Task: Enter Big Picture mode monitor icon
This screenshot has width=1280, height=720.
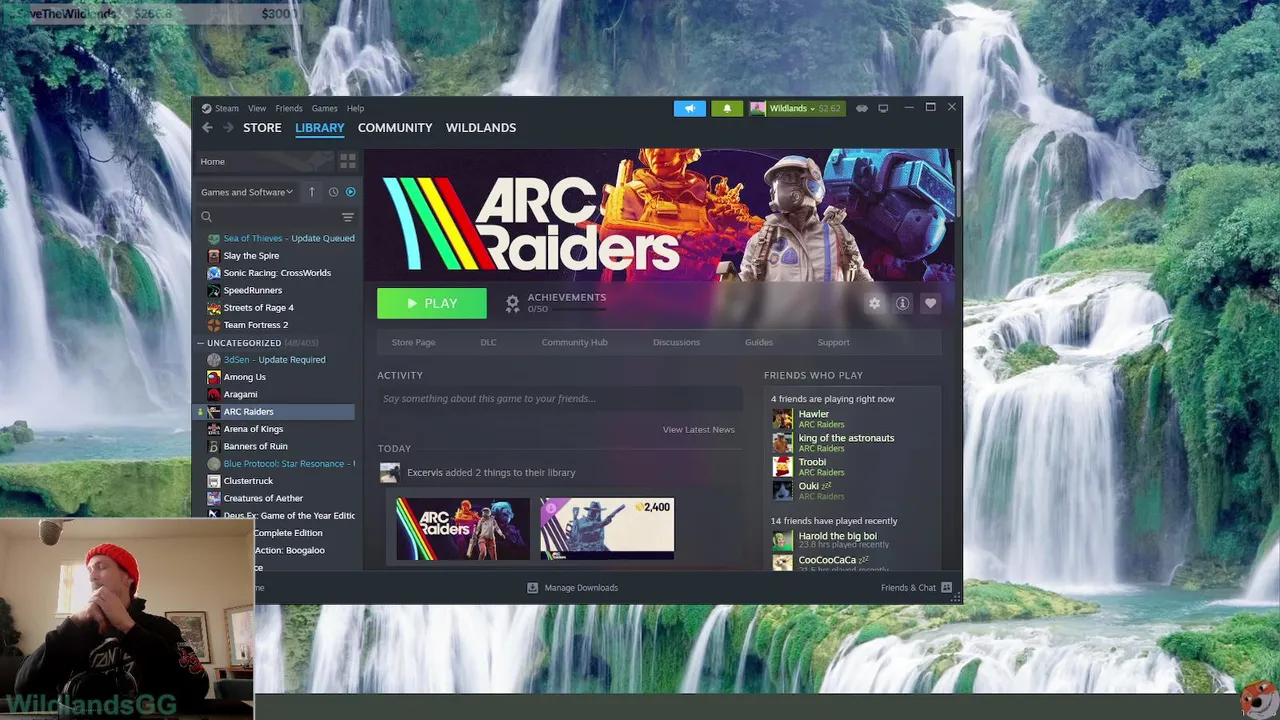Action: (x=883, y=108)
